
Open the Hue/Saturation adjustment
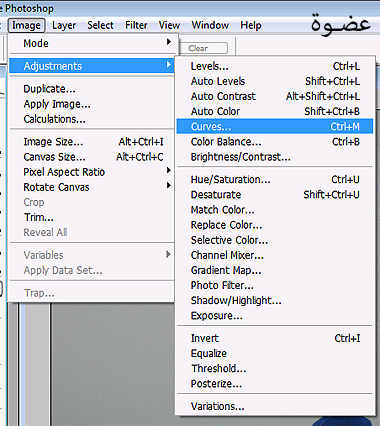[x=275, y=179]
